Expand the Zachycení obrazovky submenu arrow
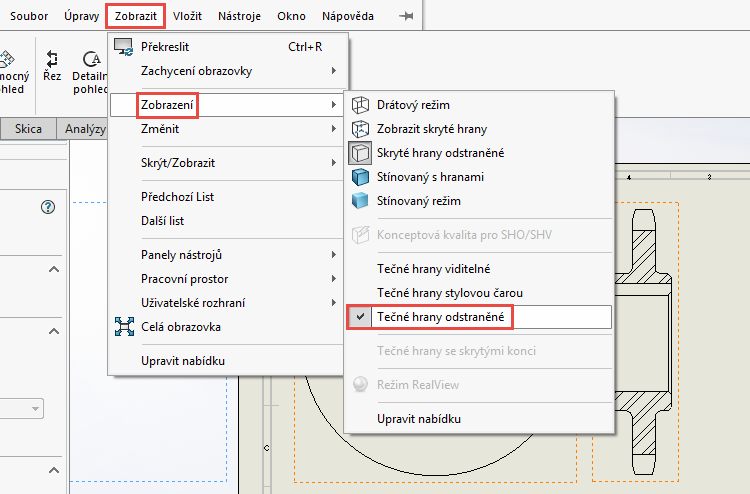The width and height of the screenshot is (750, 494). pyautogui.click(x=334, y=71)
